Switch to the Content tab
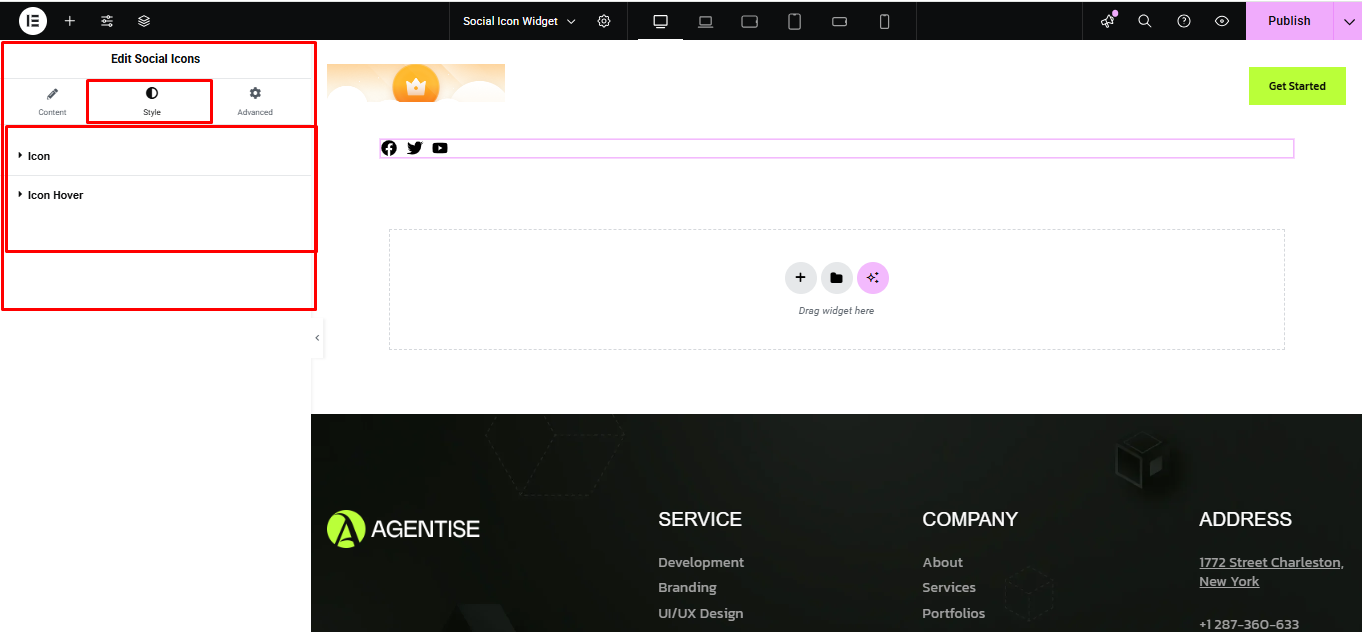This screenshot has height=632, width=1362. point(52,101)
